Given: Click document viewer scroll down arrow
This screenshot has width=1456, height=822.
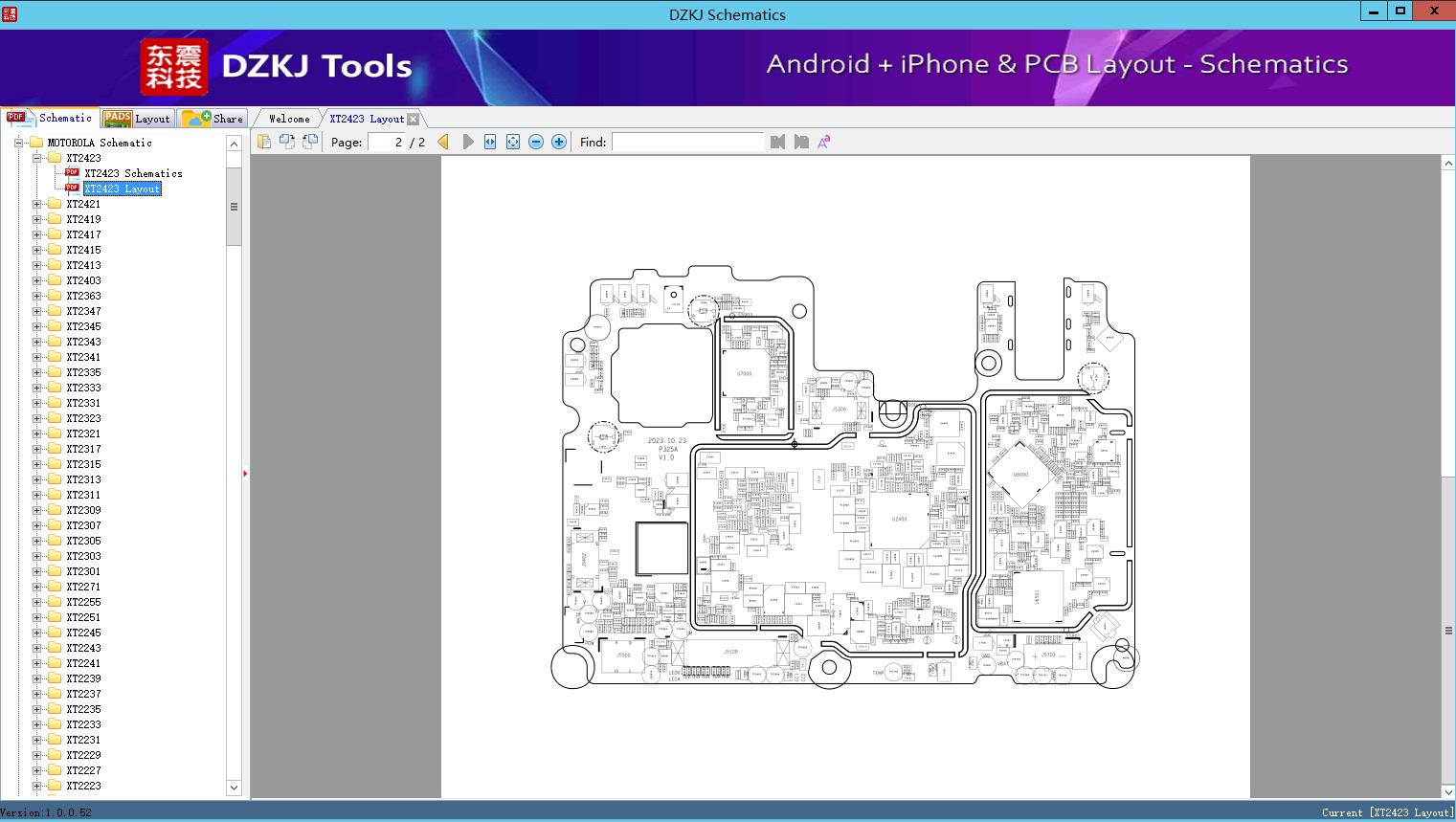Looking at the screenshot, I should pyautogui.click(x=1448, y=791).
